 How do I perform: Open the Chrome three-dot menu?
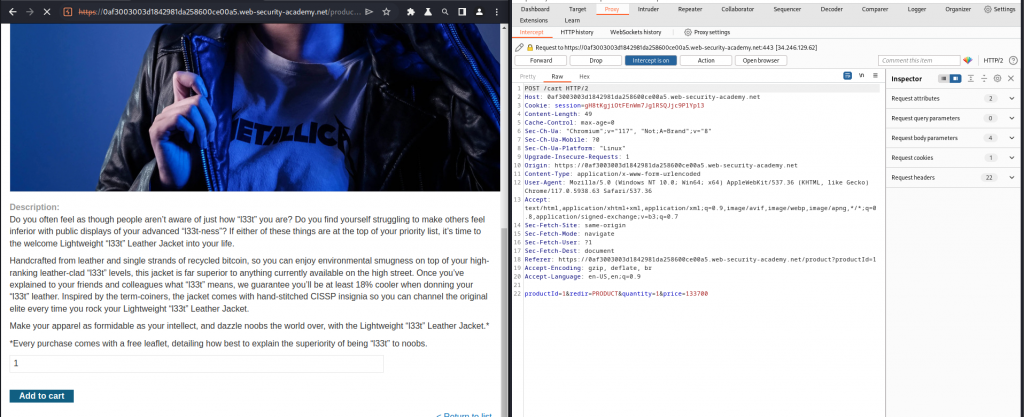496,12
